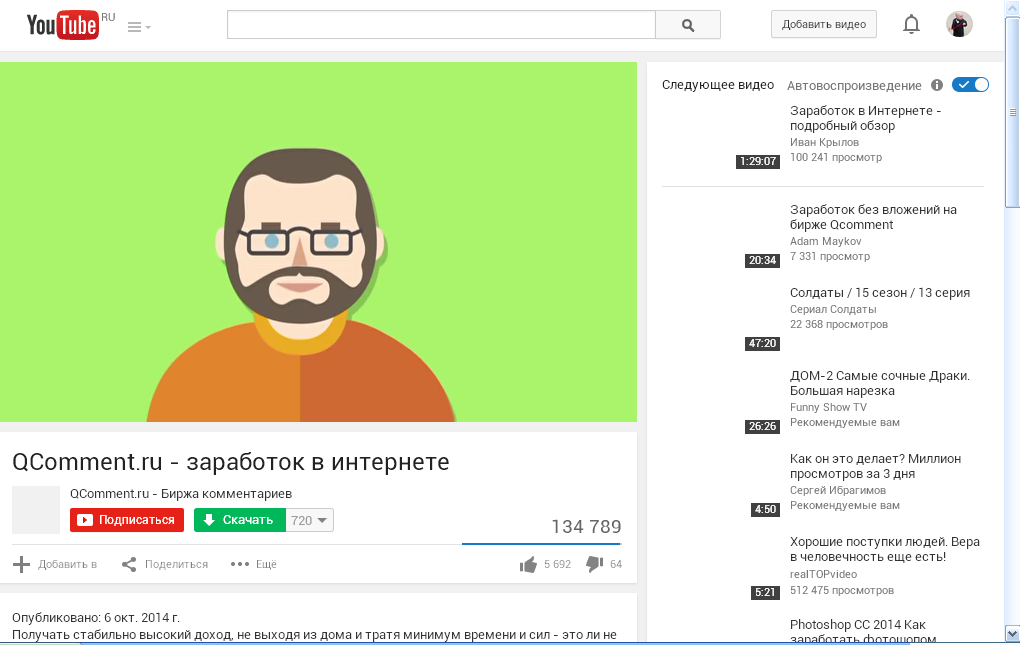
Task: Click the thumbnail with 1:29:07 duration
Action: [721, 137]
